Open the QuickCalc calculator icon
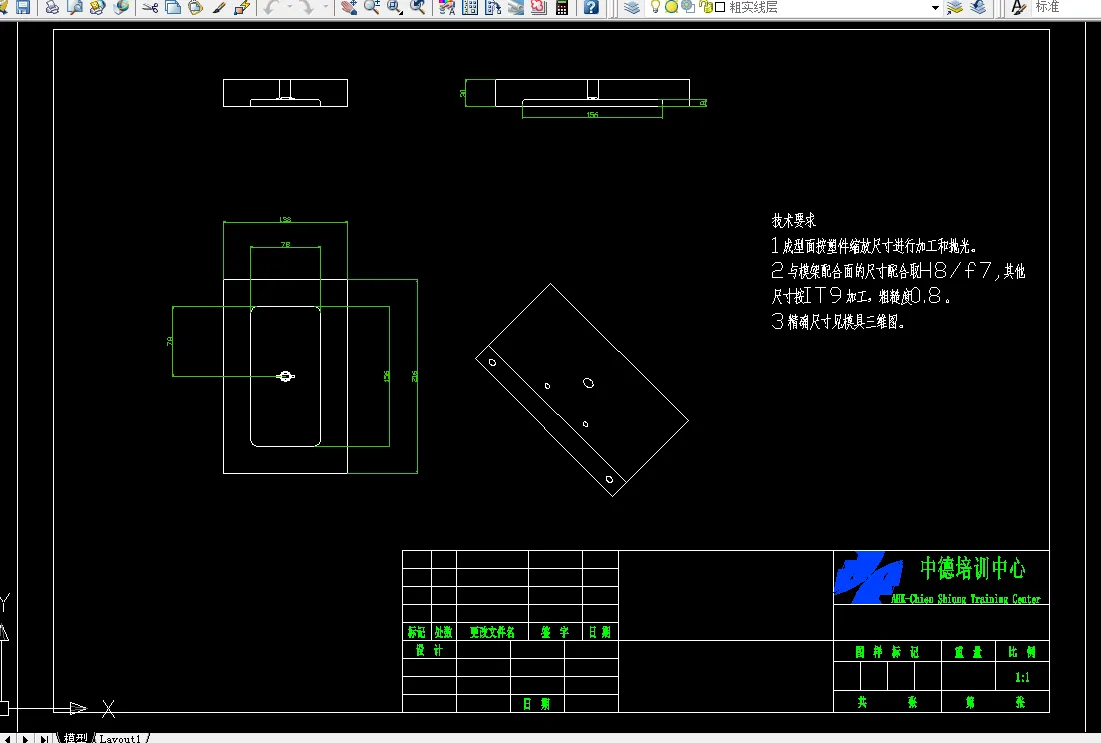 pyautogui.click(x=562, y=7)
